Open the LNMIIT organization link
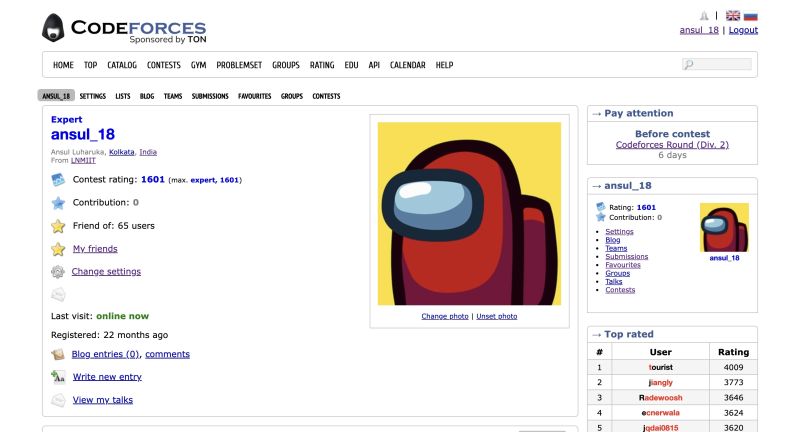Screen dimensions: 800x432 pyautogui.click(x=83, y=160)
